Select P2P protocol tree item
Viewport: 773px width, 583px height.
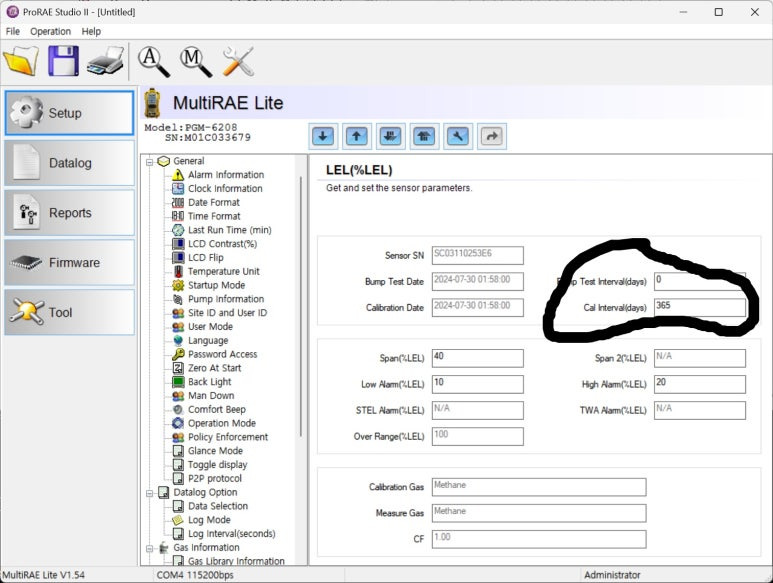[x=215, y=478]
